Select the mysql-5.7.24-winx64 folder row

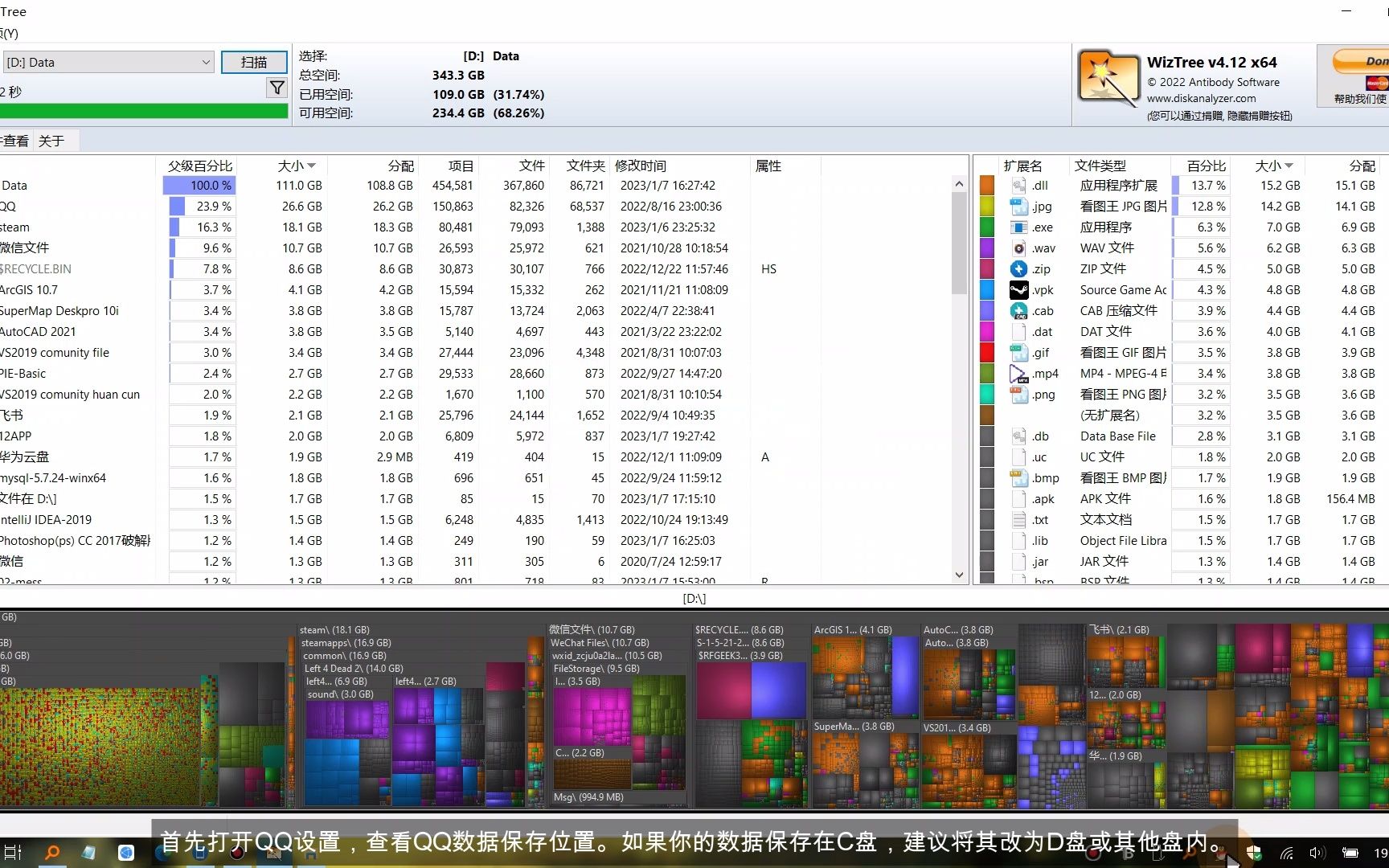tap(474, 478)
